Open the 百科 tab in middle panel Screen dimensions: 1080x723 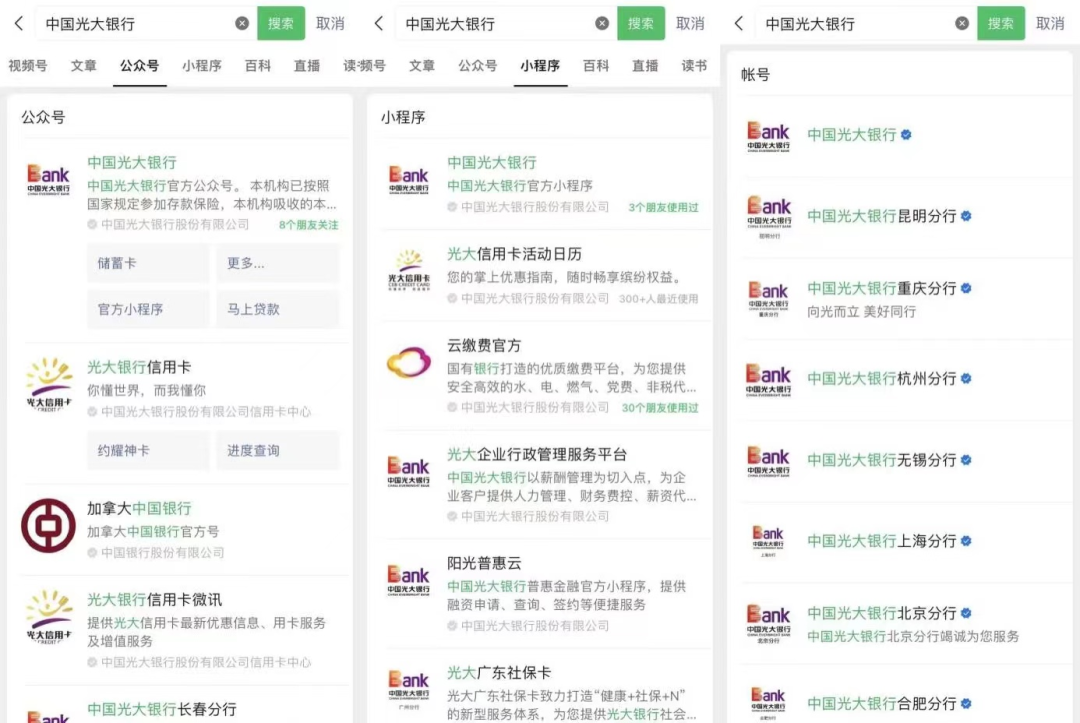pyautogui.click(x=596, y=65)
